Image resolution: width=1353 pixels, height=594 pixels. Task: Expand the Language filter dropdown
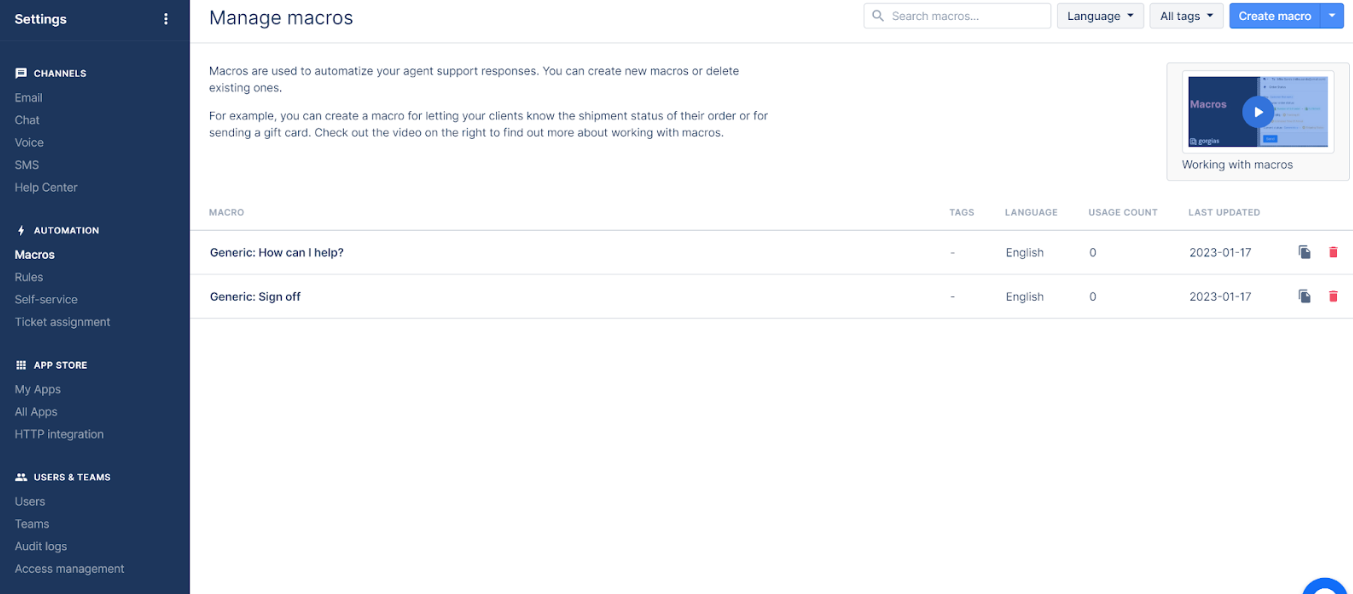pyautogui.click(x=1100, y=16)
